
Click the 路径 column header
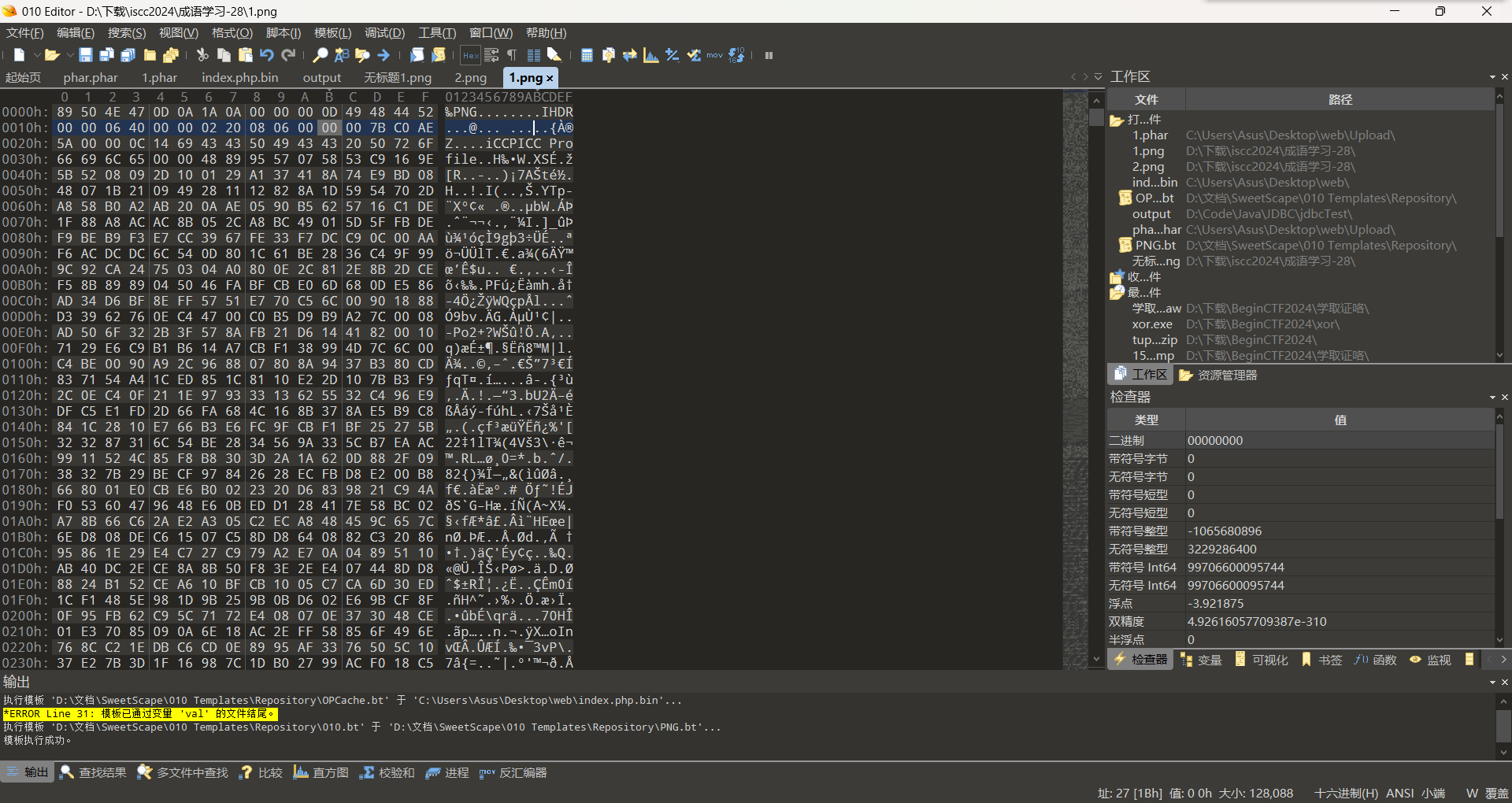pos(1340,100)
